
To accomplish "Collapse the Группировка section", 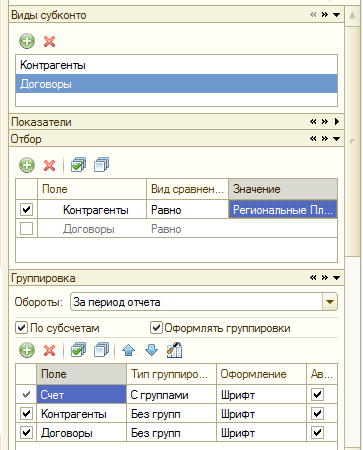I will (x=337, y=278).
